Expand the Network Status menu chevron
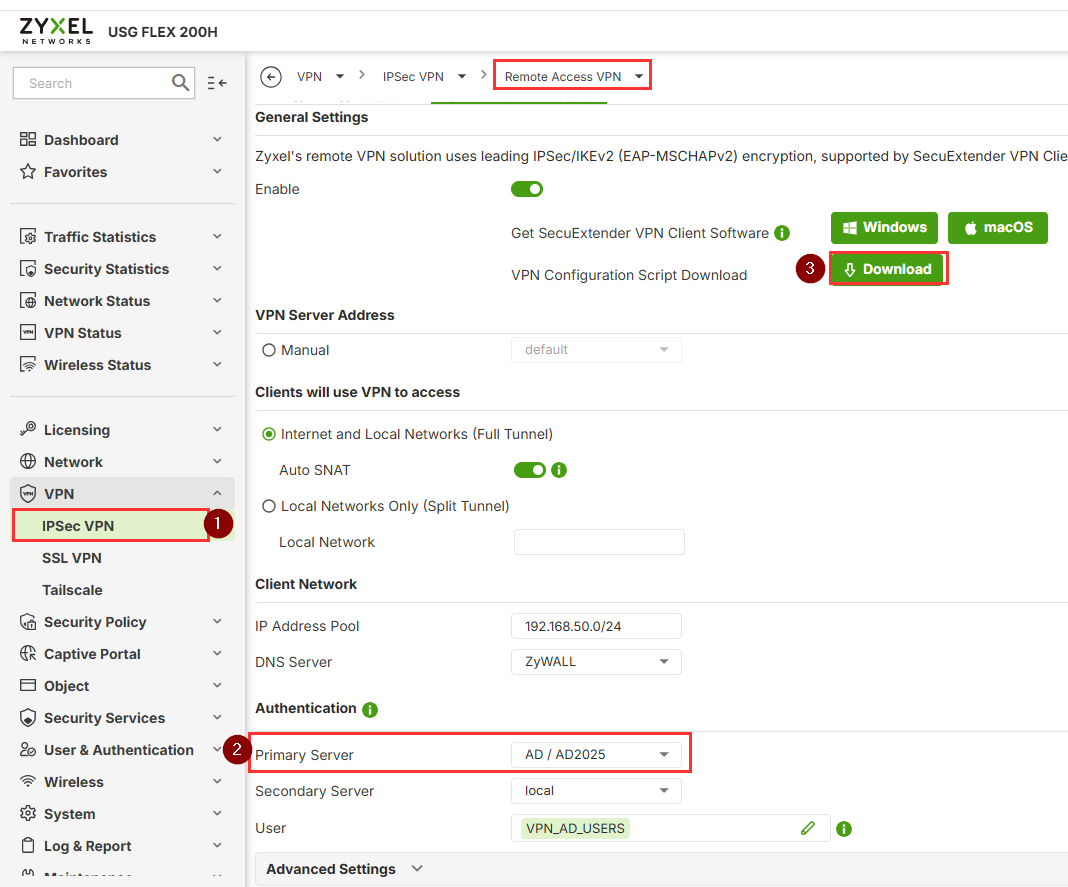1068x887 pixels. [217, 300]
